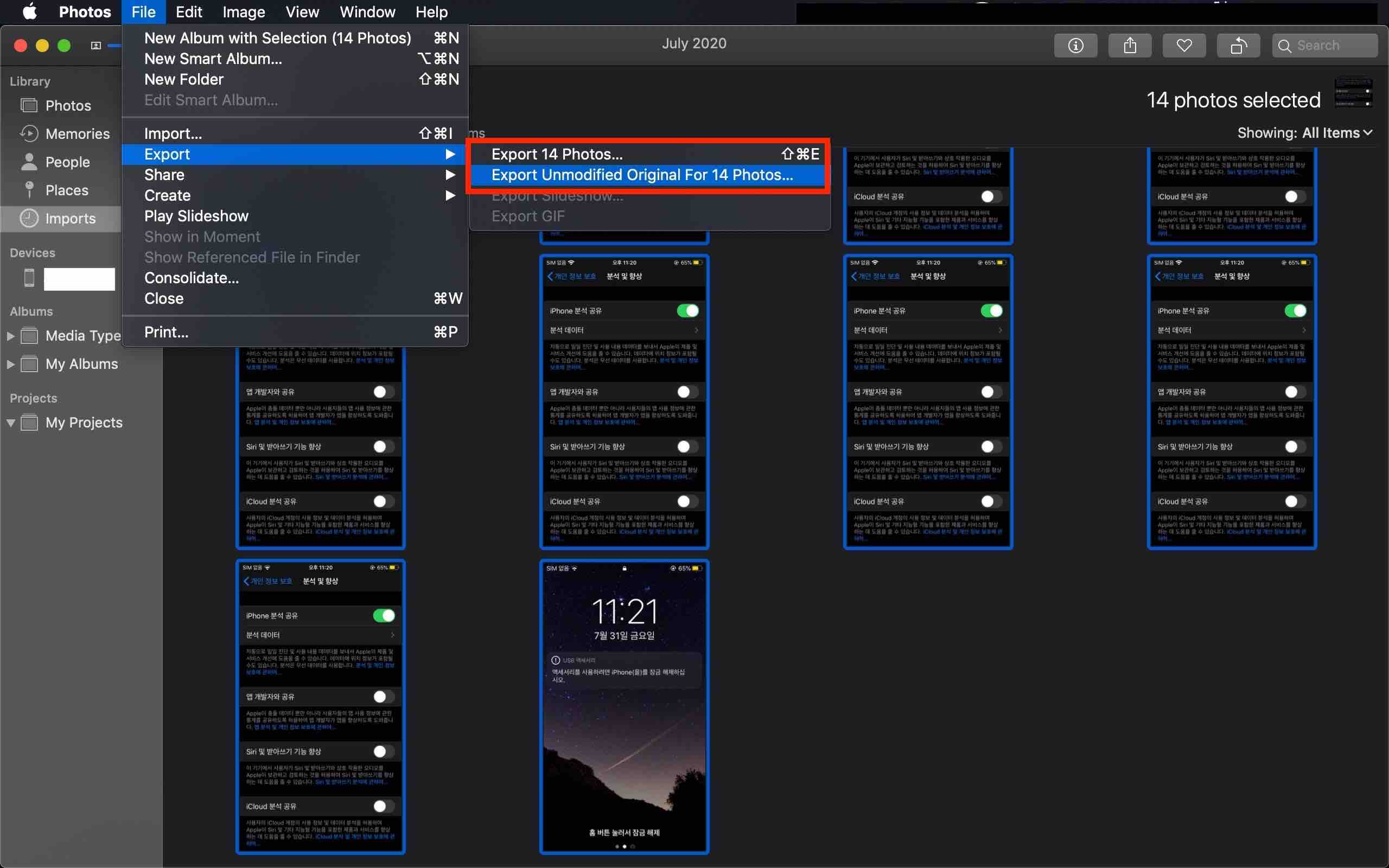Open the Apple menu
The image size is (1389, 868).
29,11
